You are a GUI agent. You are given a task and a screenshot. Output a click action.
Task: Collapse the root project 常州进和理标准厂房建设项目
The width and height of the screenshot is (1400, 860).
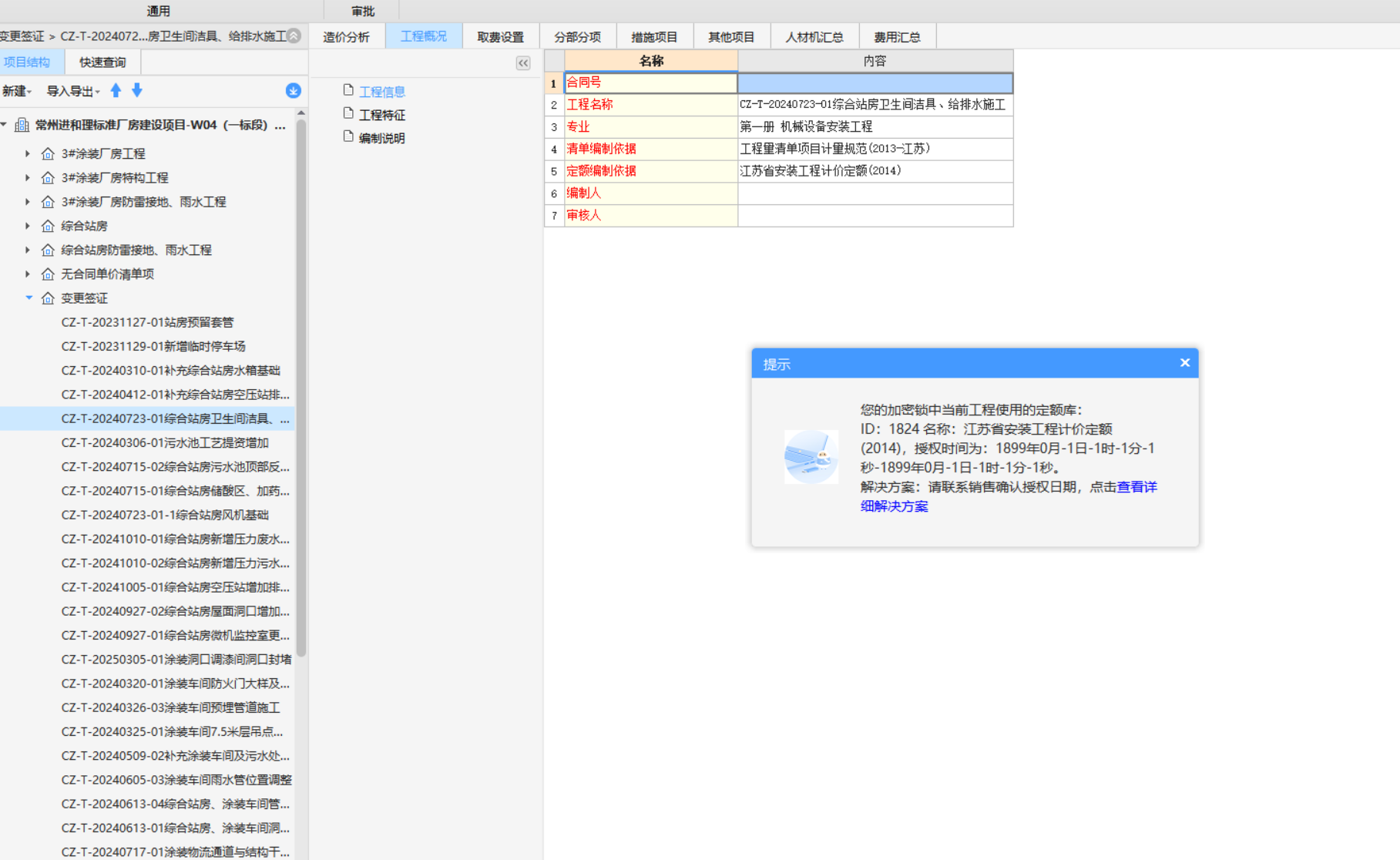(x=4, y=124)
